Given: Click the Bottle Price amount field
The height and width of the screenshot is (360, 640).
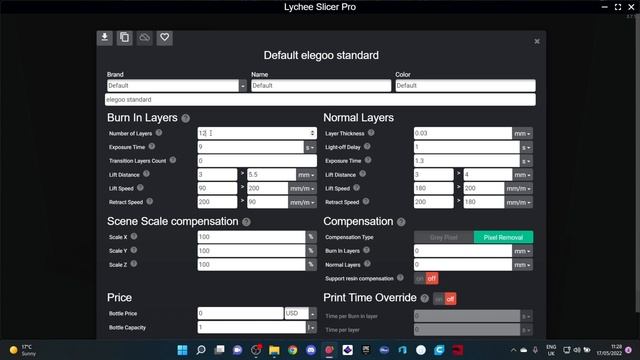Looking at the screenshot, I should pos(240,313).
